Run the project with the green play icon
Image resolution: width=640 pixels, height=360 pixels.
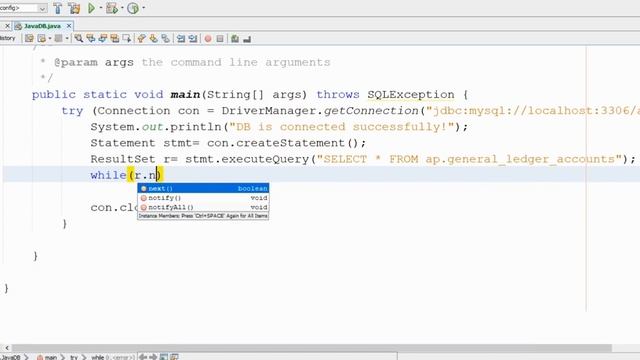click(91, 8)
